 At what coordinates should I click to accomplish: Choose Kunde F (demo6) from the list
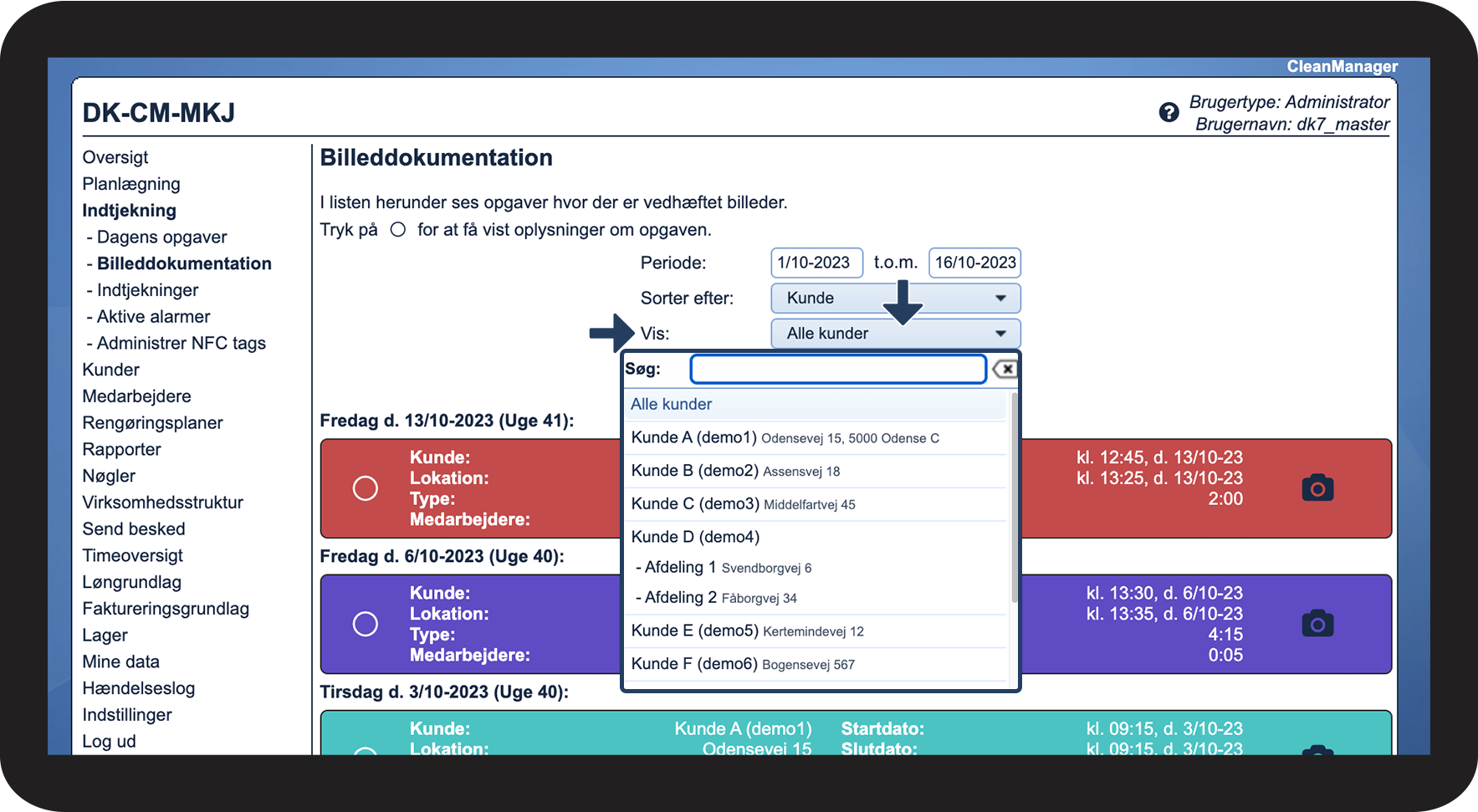point(816,664)
